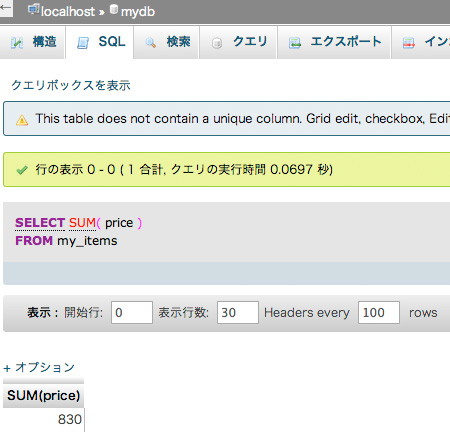
Task: Open the mydb database breadcrumb link
Action: (138, 12)
